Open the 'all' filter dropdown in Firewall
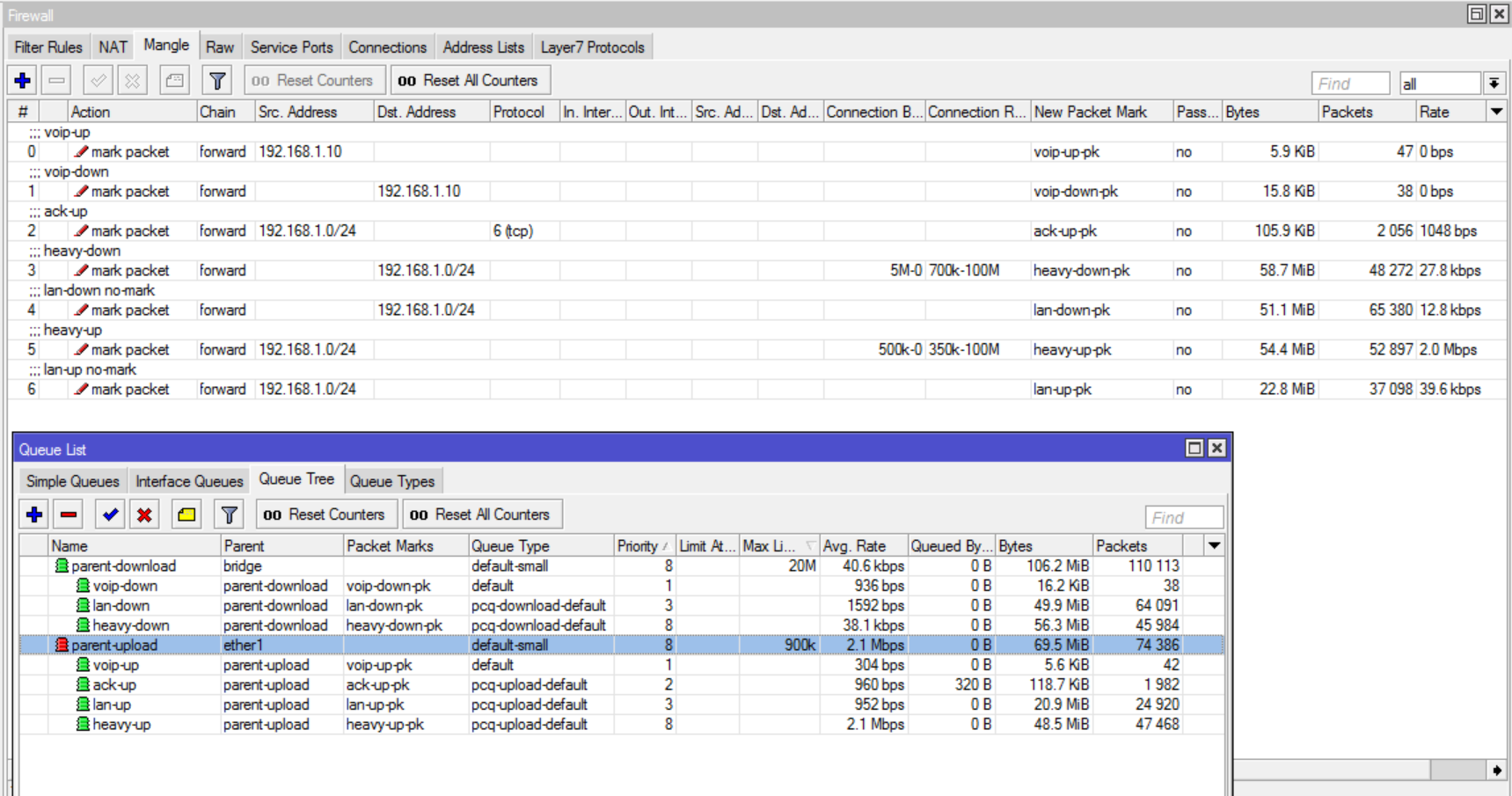The image size is (1512, 796). click(x=1494, y=84)
